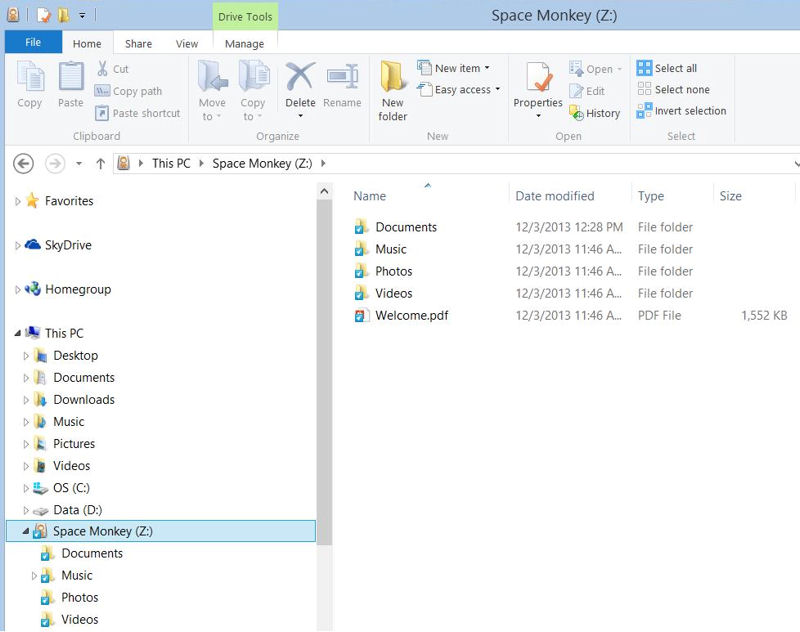Click the Copy to icon
The width and height of the screenshot is (800, 632).
click(x=254, y=77)
